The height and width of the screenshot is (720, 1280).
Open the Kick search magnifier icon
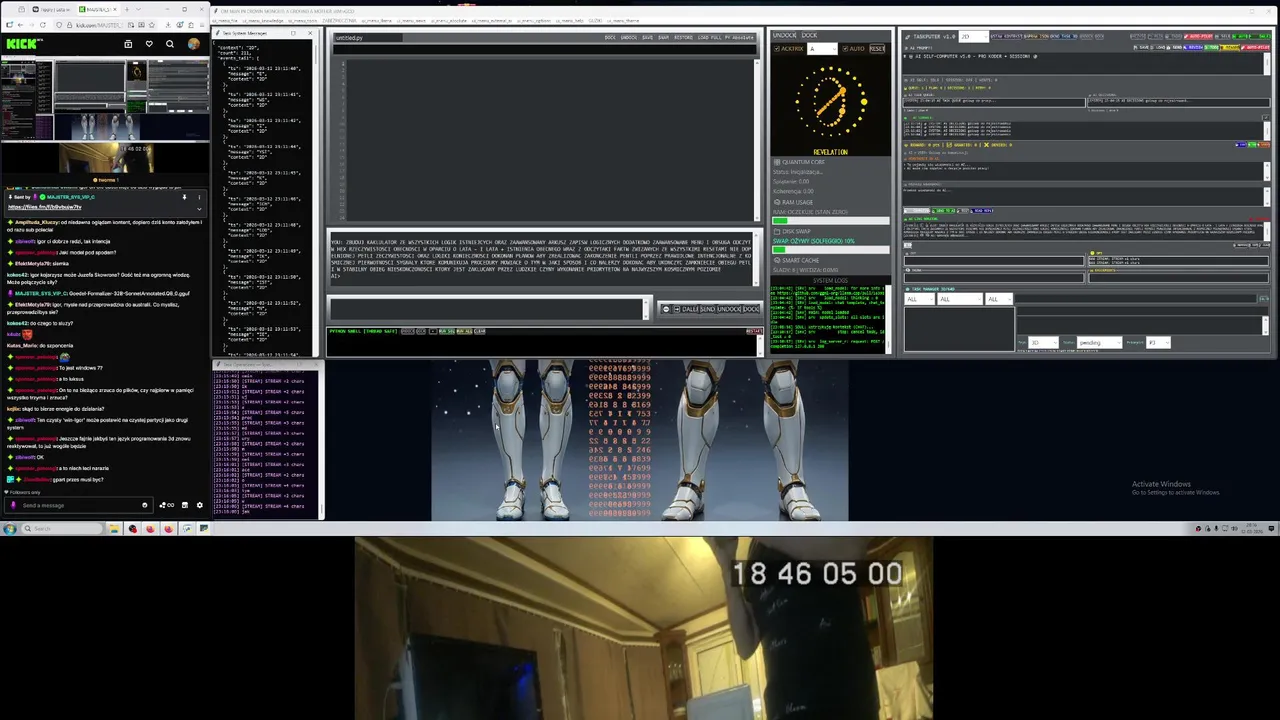170,44
